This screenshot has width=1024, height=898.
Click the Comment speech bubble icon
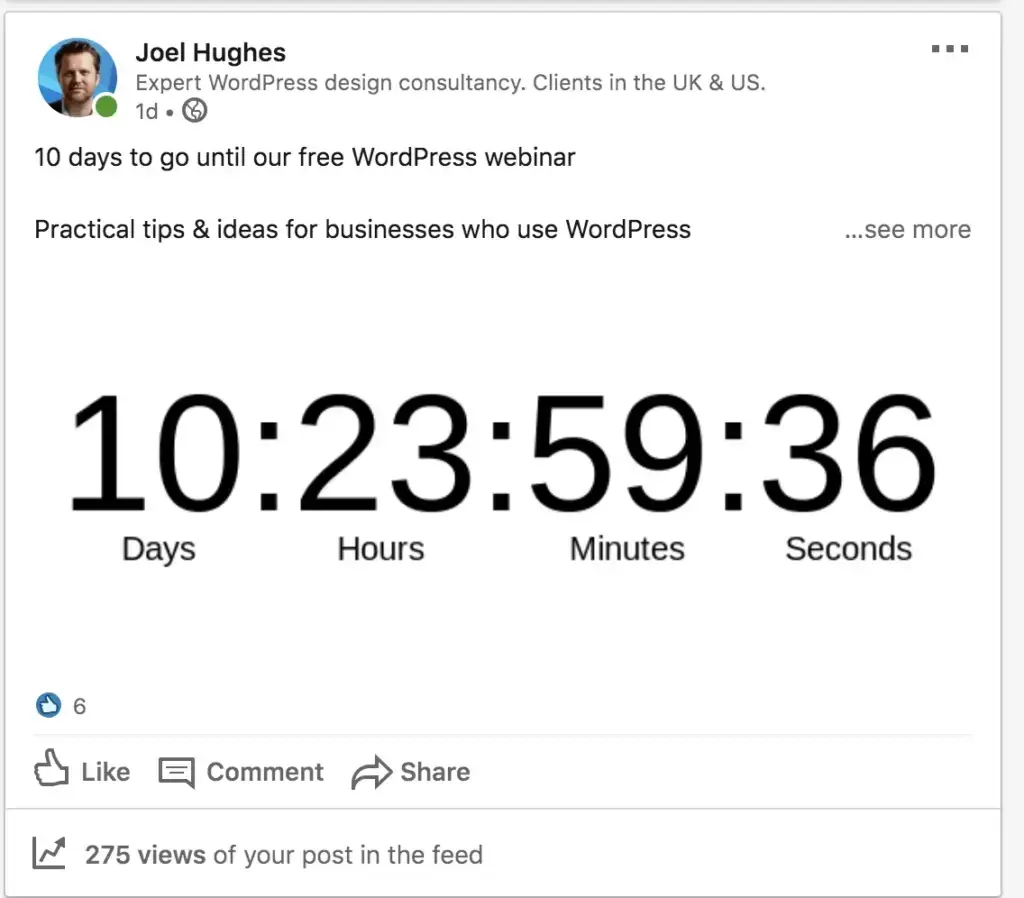click(176, 772)
